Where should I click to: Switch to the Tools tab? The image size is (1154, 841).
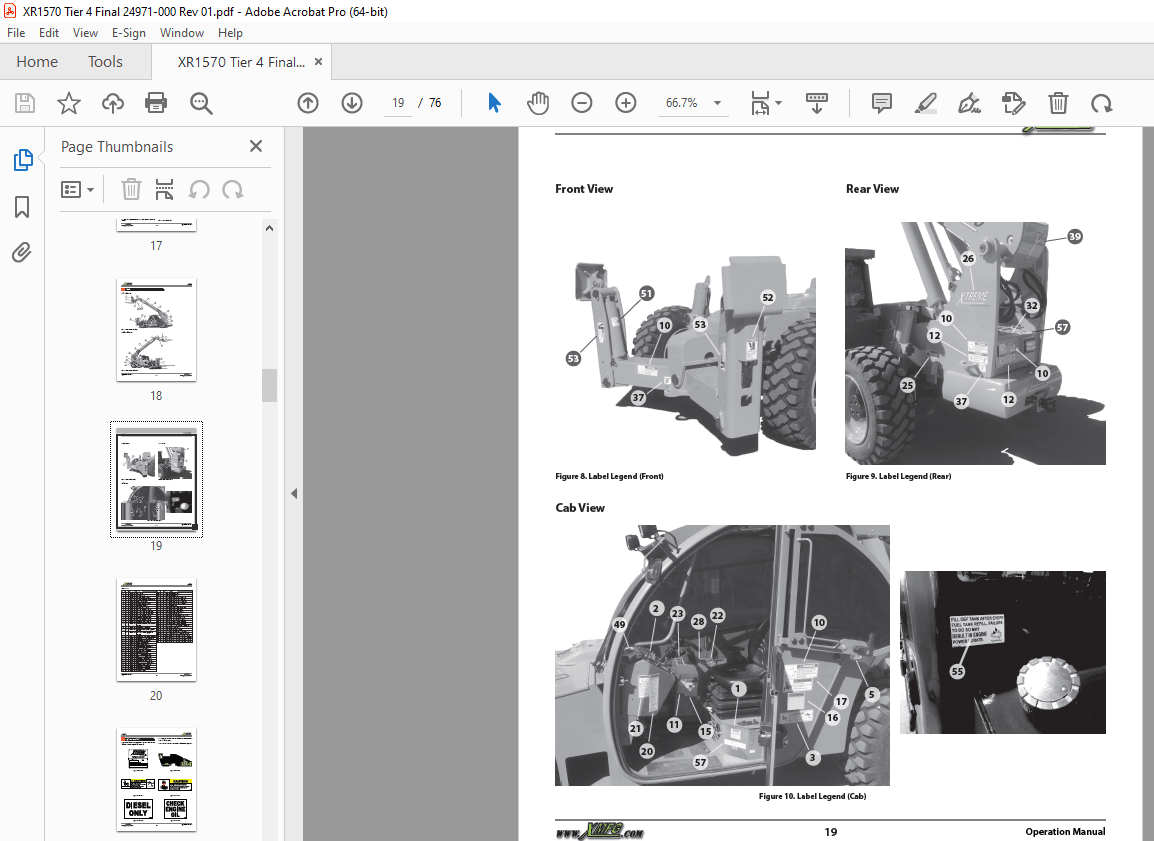(105, 61)
